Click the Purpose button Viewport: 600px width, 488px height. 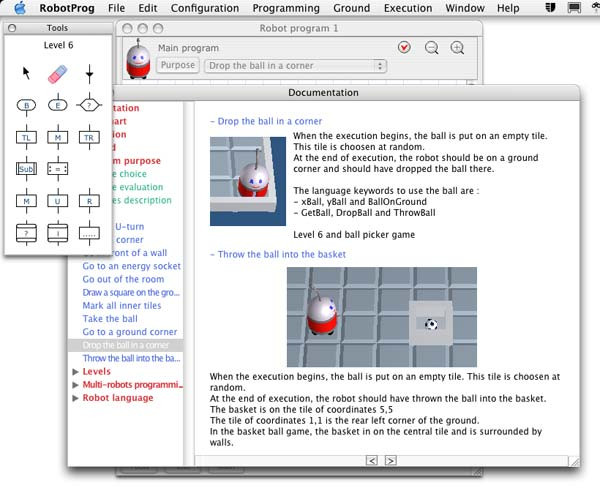point(177,66)
